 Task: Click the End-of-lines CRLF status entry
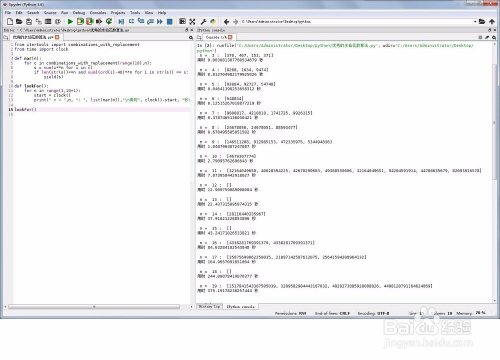pyautogui.click(x=332, y=313)
